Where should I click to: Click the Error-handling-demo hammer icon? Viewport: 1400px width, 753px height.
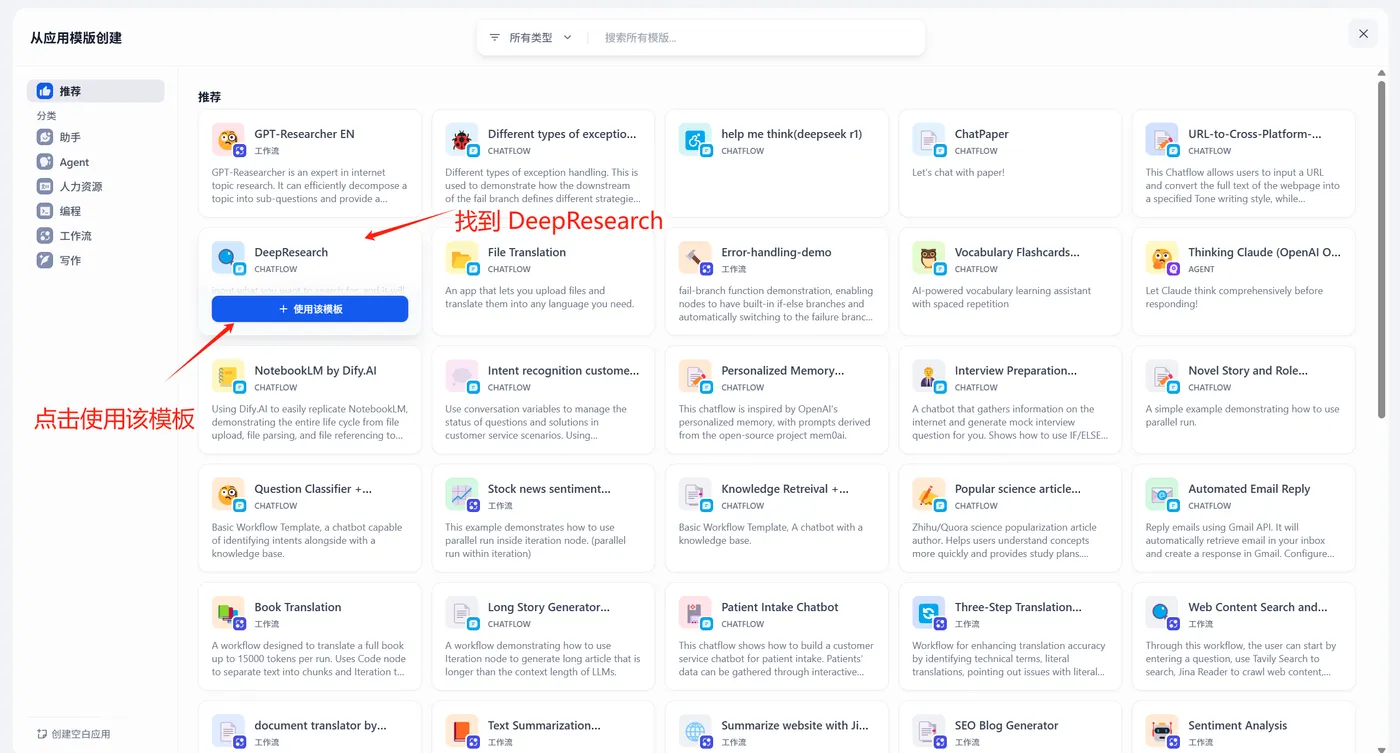click(695, 257)
